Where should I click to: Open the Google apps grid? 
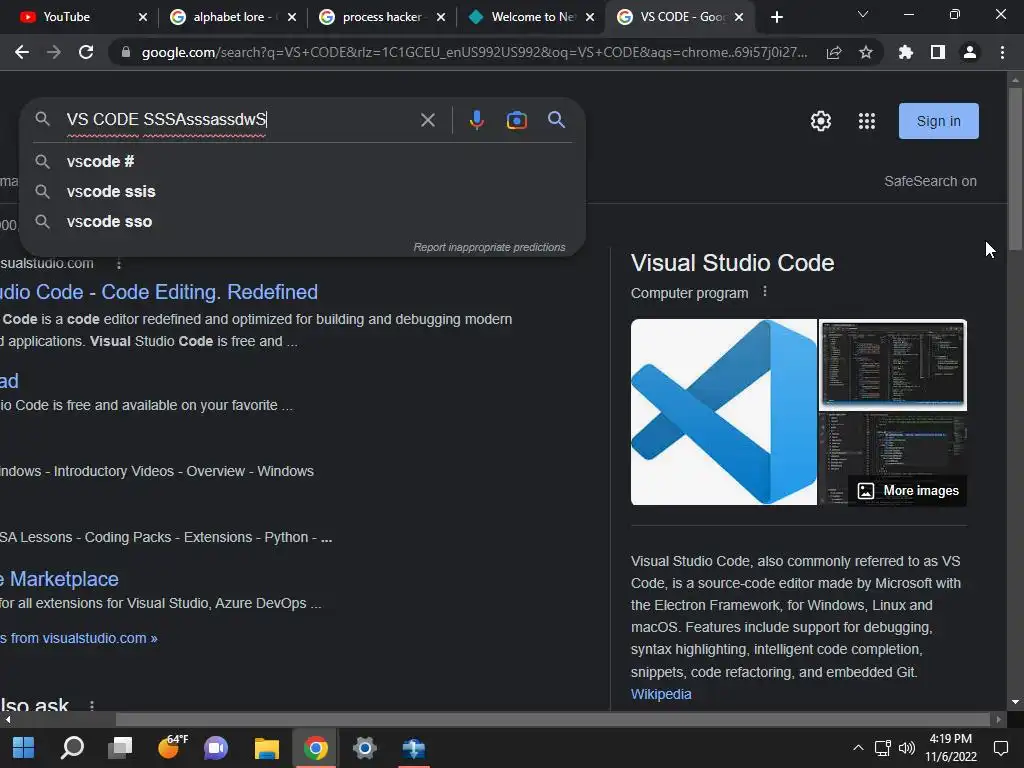[x=867, y=121]
